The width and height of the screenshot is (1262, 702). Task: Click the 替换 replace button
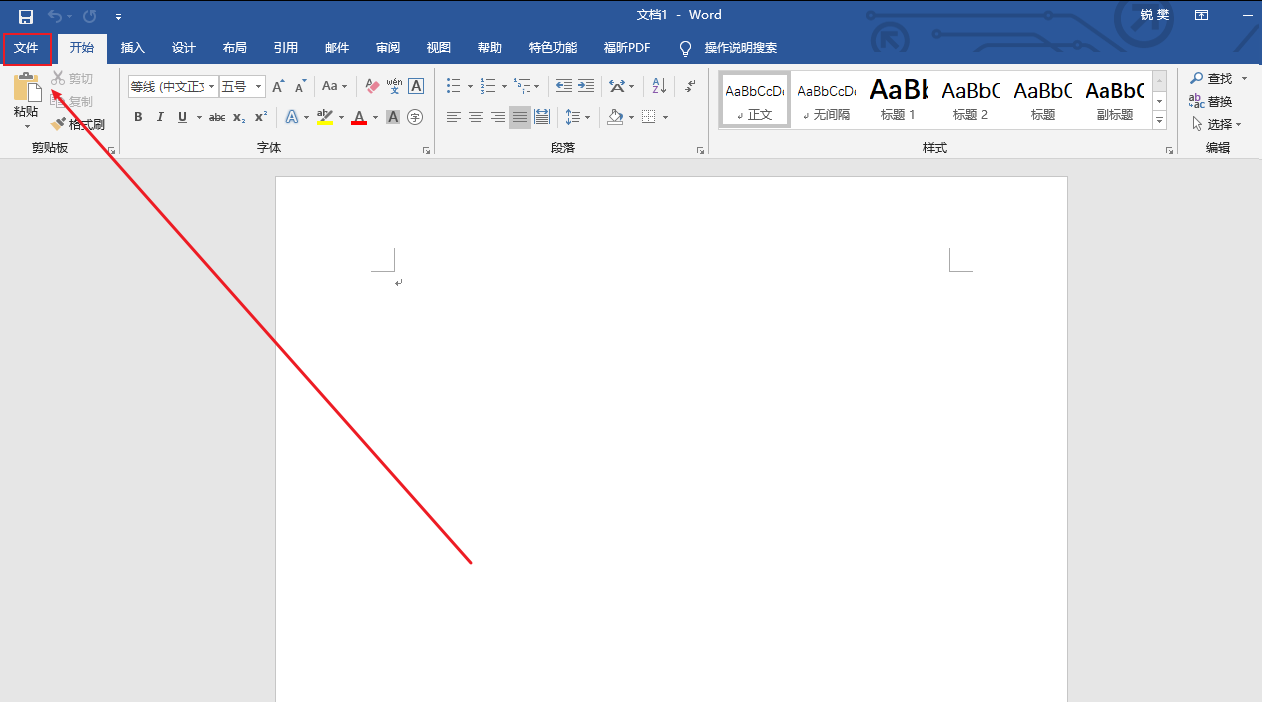tap(1210, 101)
